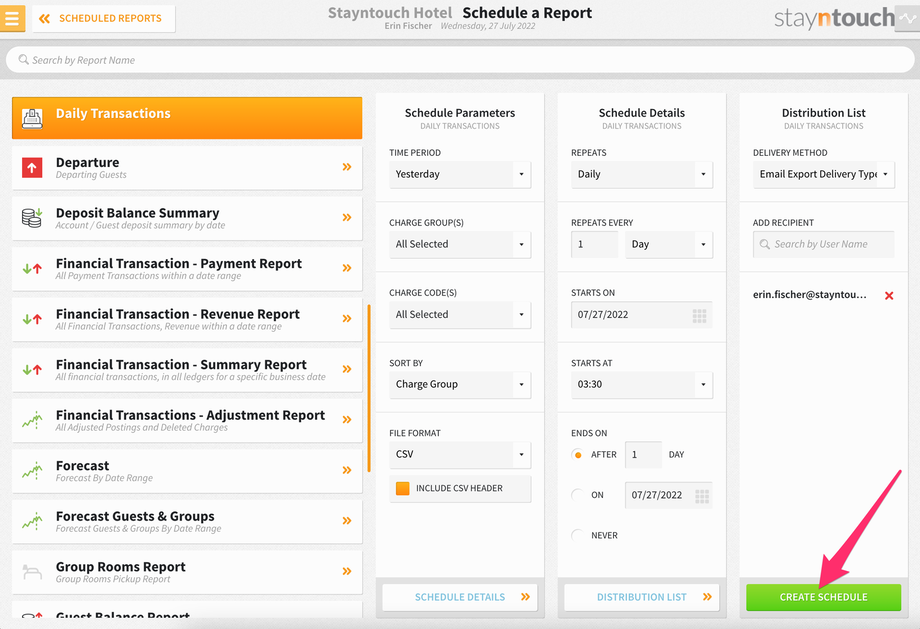Go back to Scheduled Reports

(x=103, y=18)
